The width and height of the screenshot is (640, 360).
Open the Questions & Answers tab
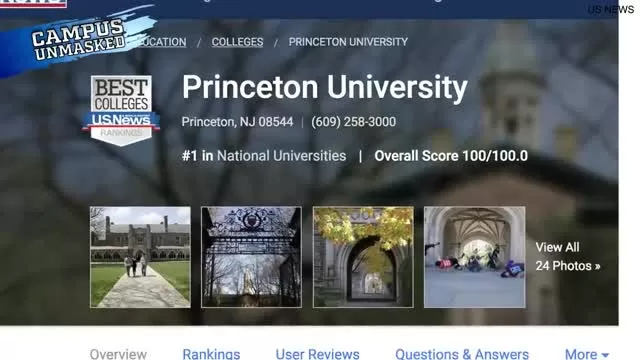tap(462, 354)
